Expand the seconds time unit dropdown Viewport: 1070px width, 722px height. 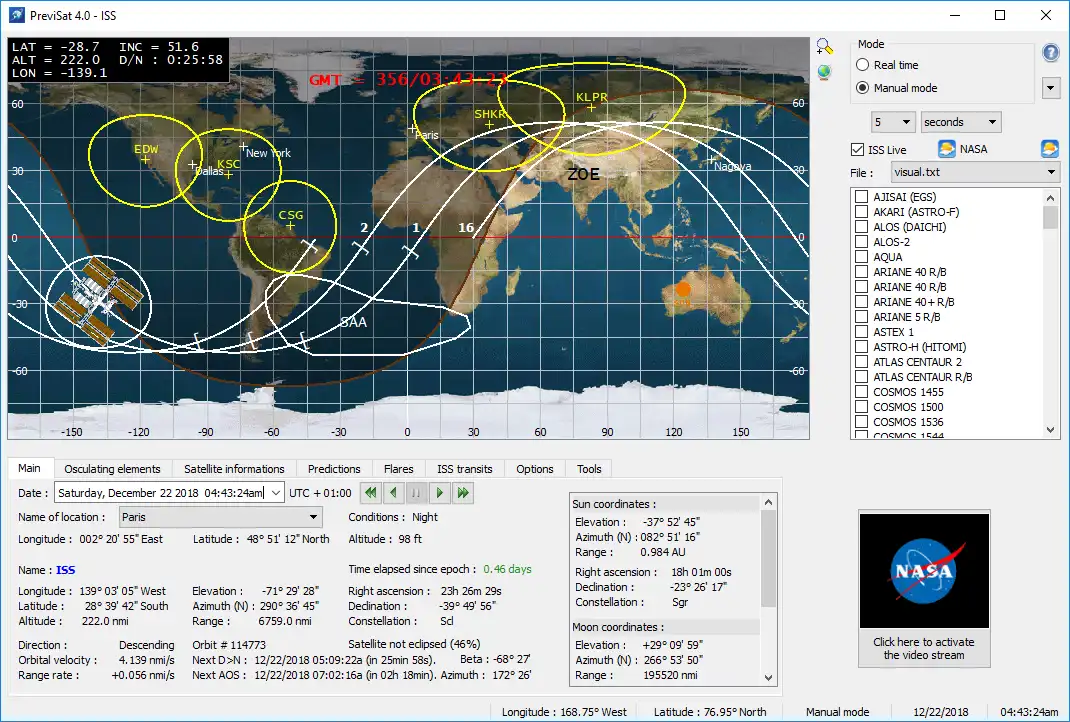[960, 122]
